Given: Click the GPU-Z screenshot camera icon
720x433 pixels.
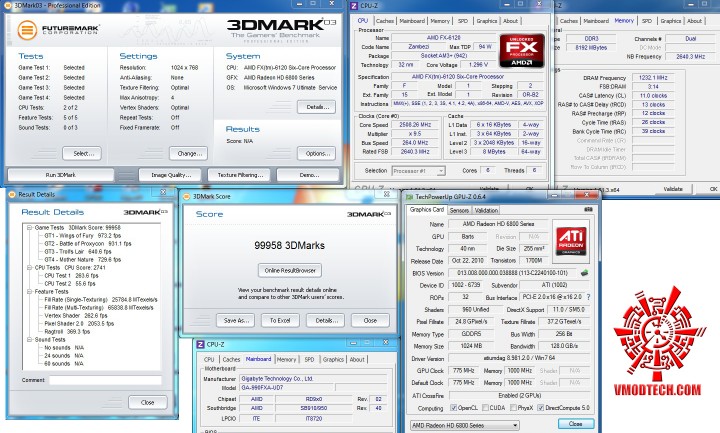Looking at the screenshot, I should click(588, 209).
